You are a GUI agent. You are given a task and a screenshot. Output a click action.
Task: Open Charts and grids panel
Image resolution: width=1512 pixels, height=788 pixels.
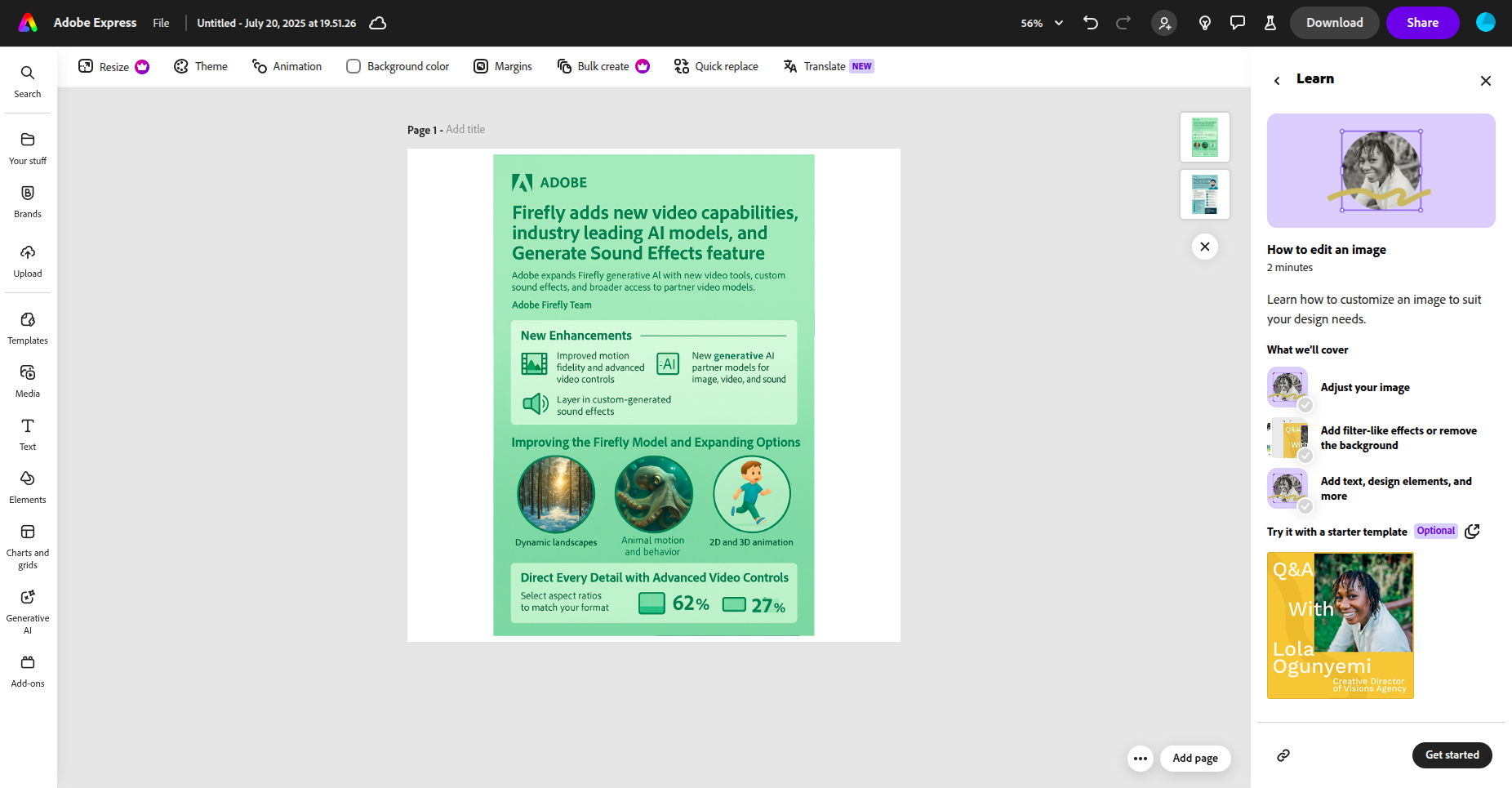[28, 546]
